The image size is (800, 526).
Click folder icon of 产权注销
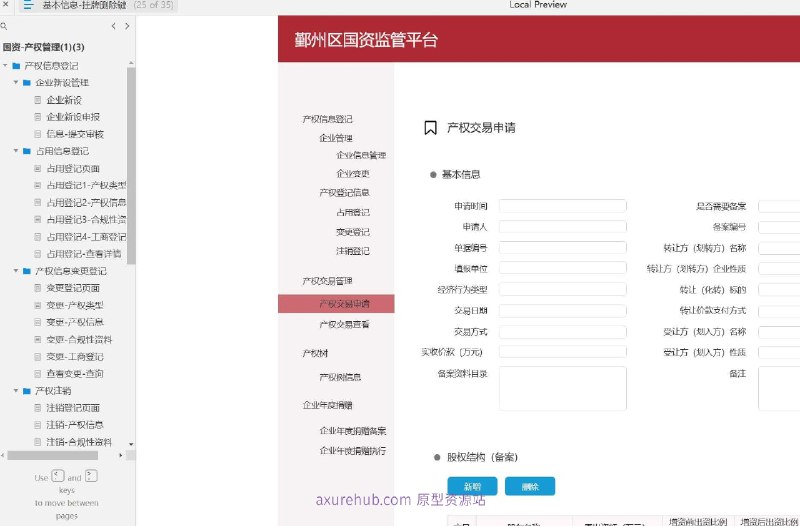click(x=27, y=391)
